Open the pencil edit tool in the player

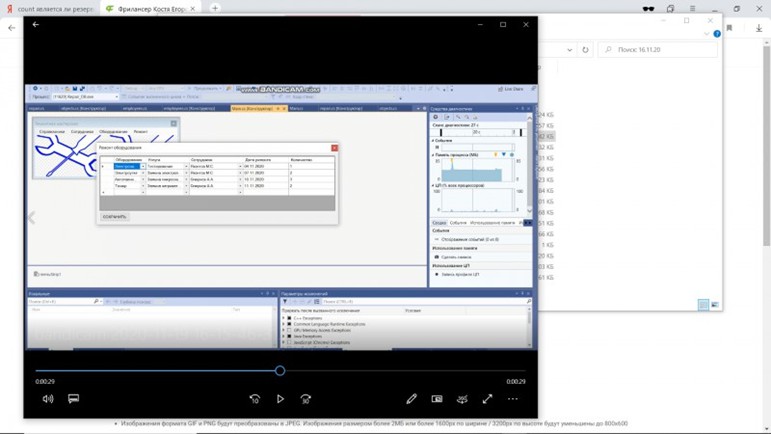pos(412,399)
